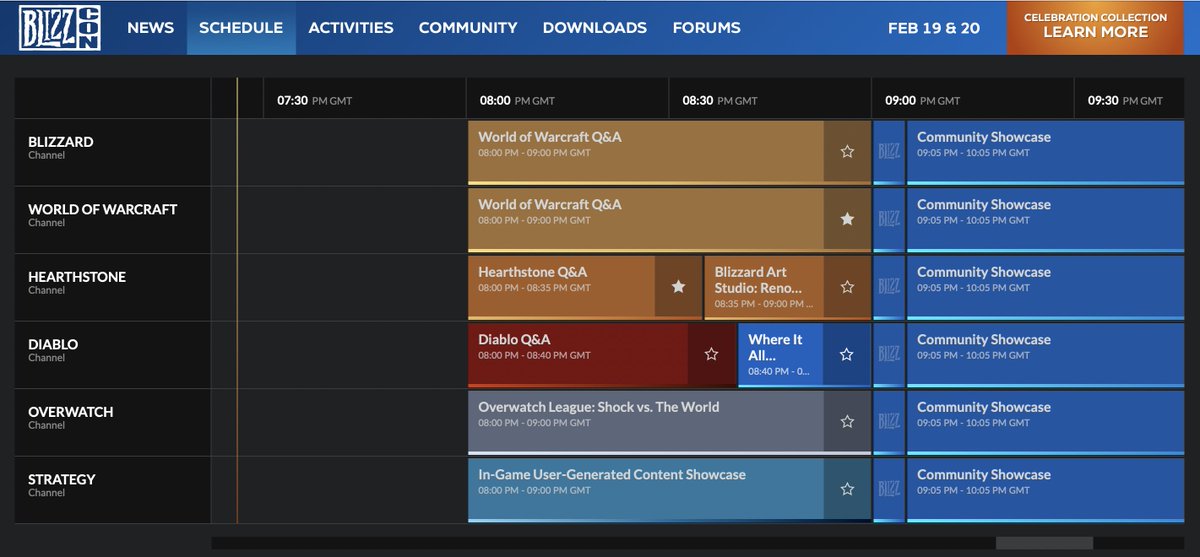This screenshot has width=1200, height=557.
Task: Open World of Warcraft Q&A on Blizzard channel
Action: (x=646, y=151)
